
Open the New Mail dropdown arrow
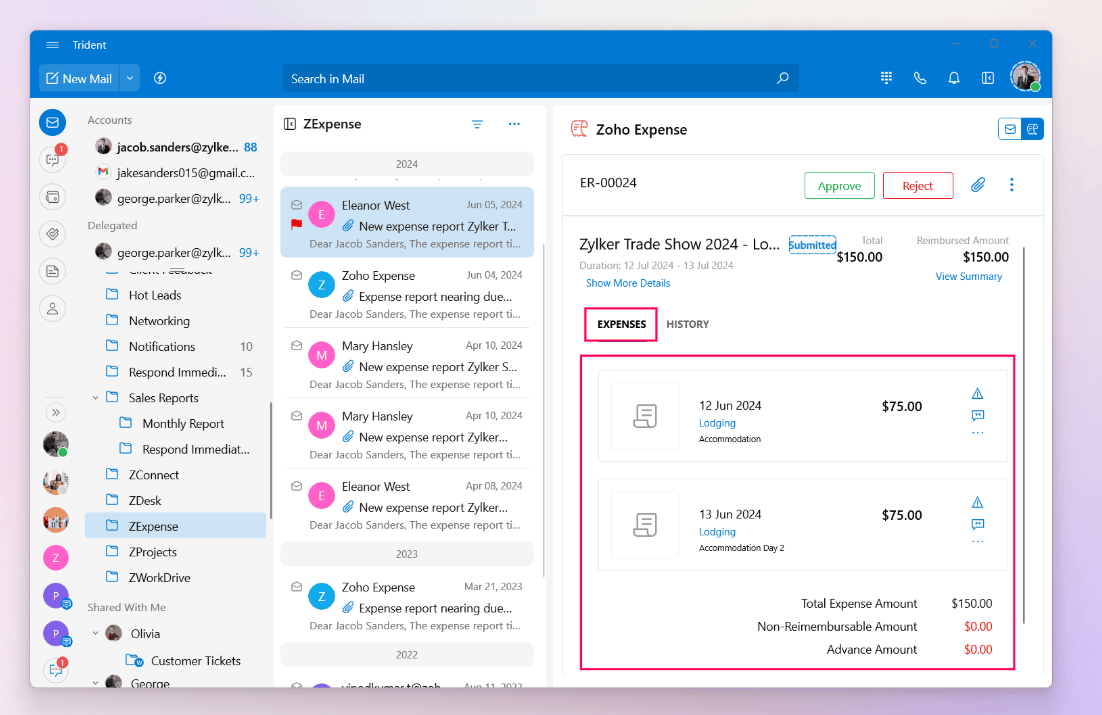[x=130, y=79]
